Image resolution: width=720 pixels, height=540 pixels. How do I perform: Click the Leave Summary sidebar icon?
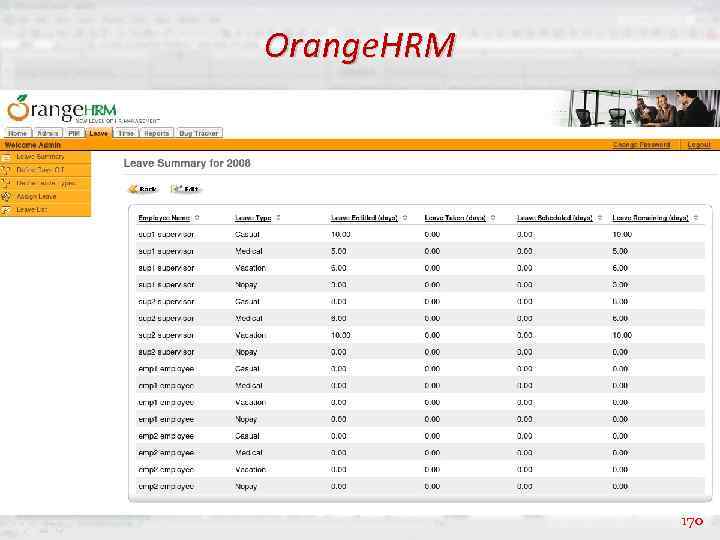(6, 157)
